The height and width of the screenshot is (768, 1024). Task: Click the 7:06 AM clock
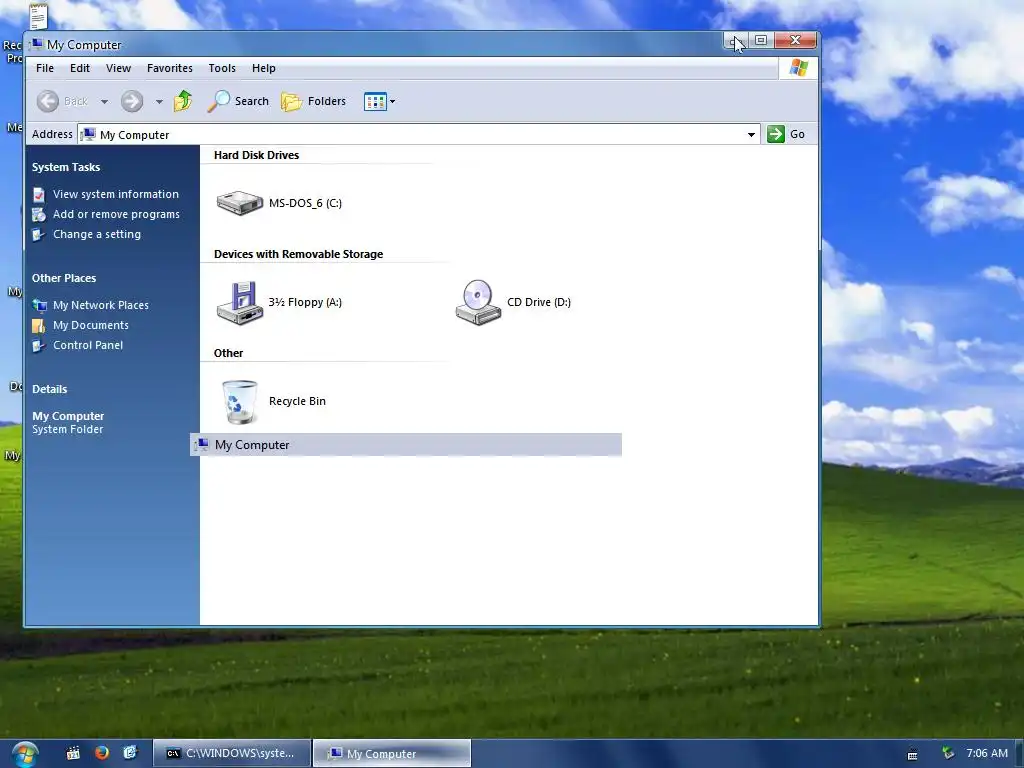[987, 753]
